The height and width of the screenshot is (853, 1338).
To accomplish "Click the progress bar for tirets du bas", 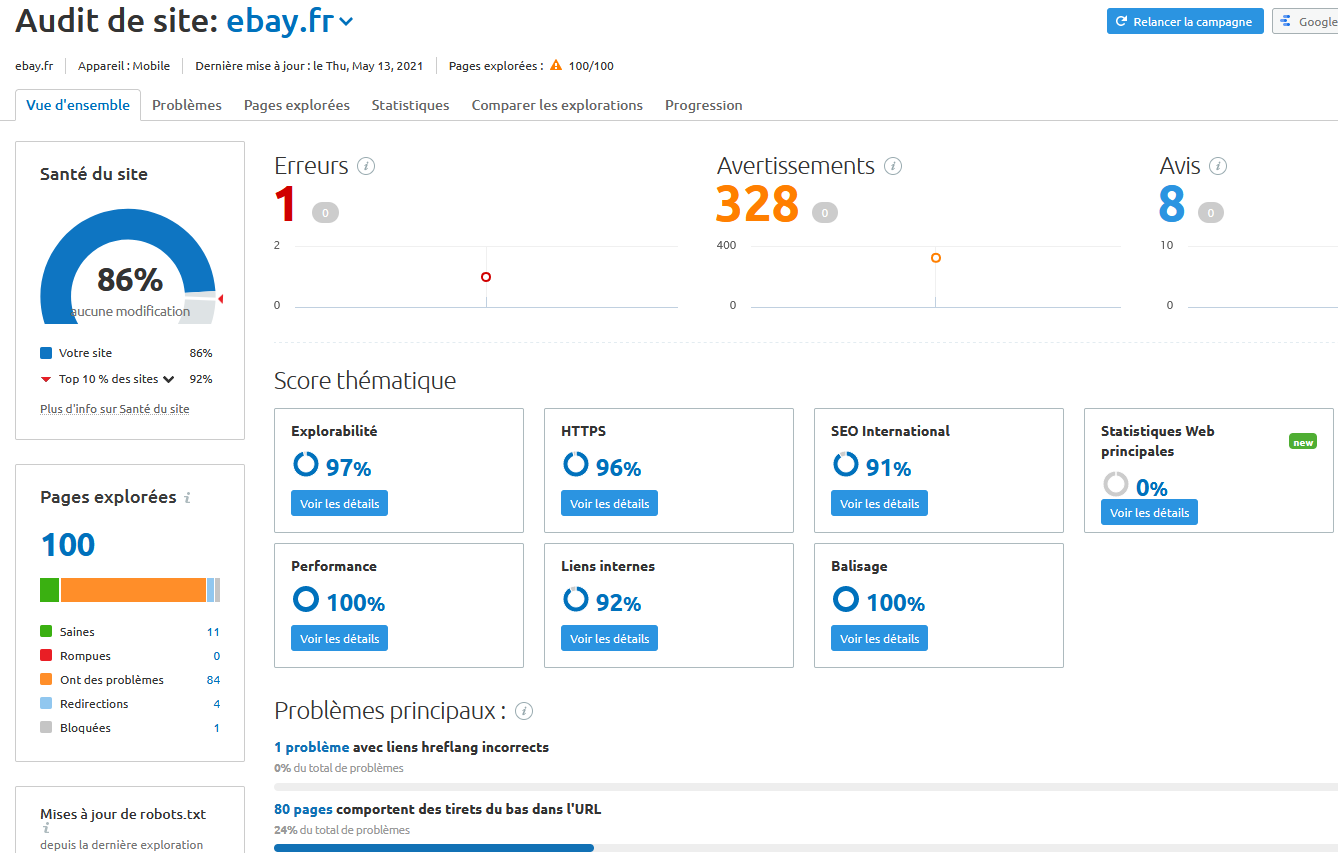I will tap(805, 848).
